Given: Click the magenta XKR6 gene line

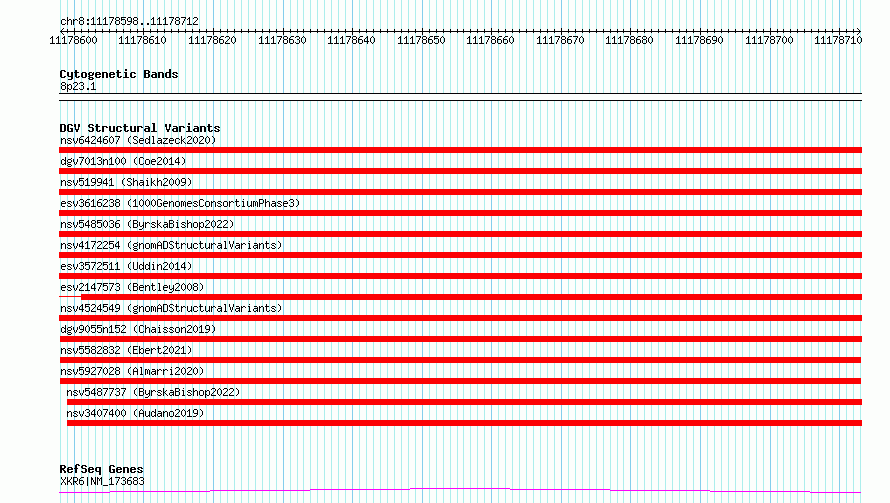Looking at the screenshot, I should pos(460,490).
